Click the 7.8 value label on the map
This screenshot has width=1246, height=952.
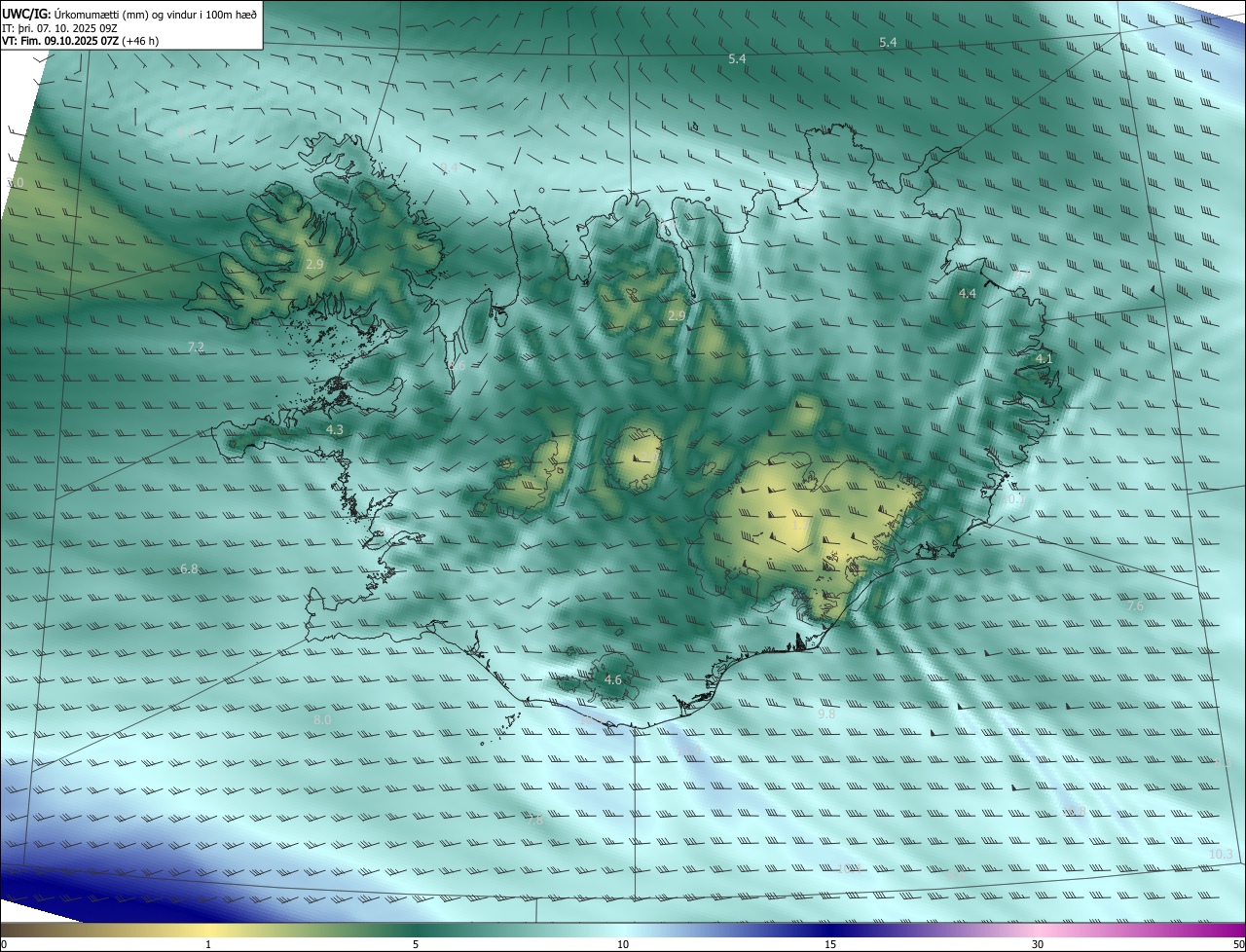point(534,821)
